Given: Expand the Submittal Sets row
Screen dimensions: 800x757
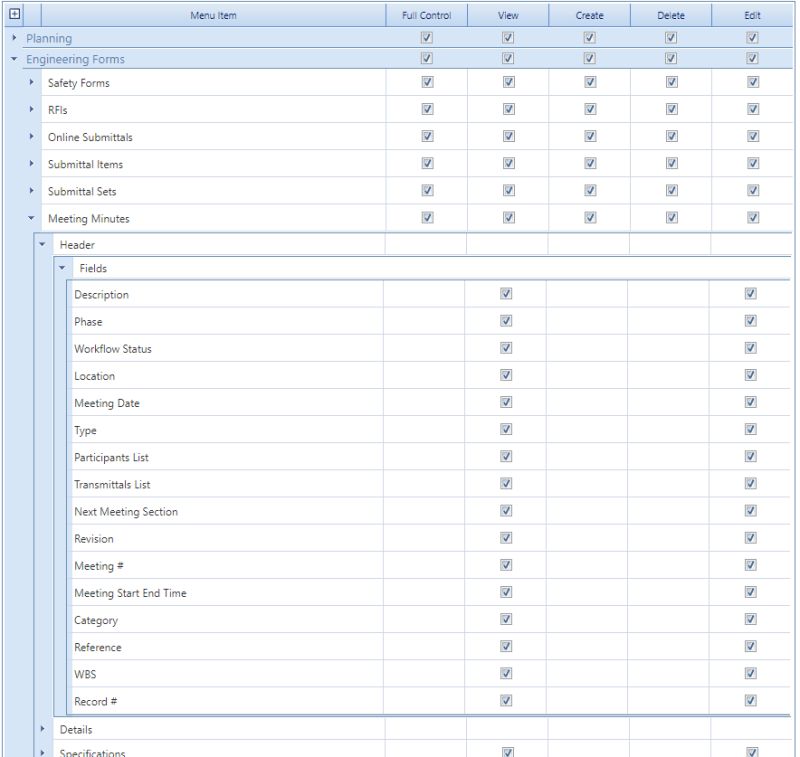Looking at the screenshot, I should pos(32,191).
